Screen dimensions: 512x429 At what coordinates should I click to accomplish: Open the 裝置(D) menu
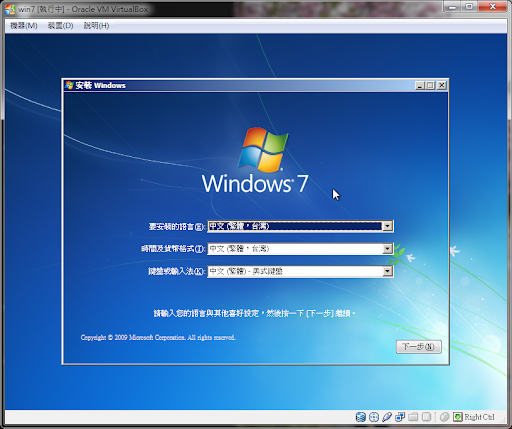pos(60,26)
